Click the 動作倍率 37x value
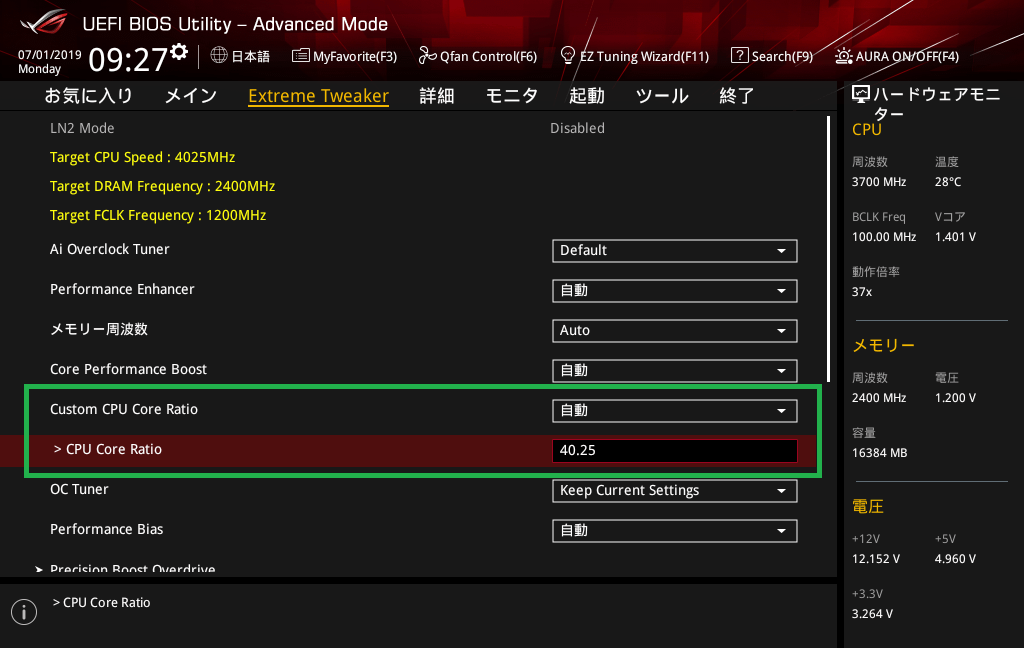The width and height of the screenshot is (1024, 648). 862,292
